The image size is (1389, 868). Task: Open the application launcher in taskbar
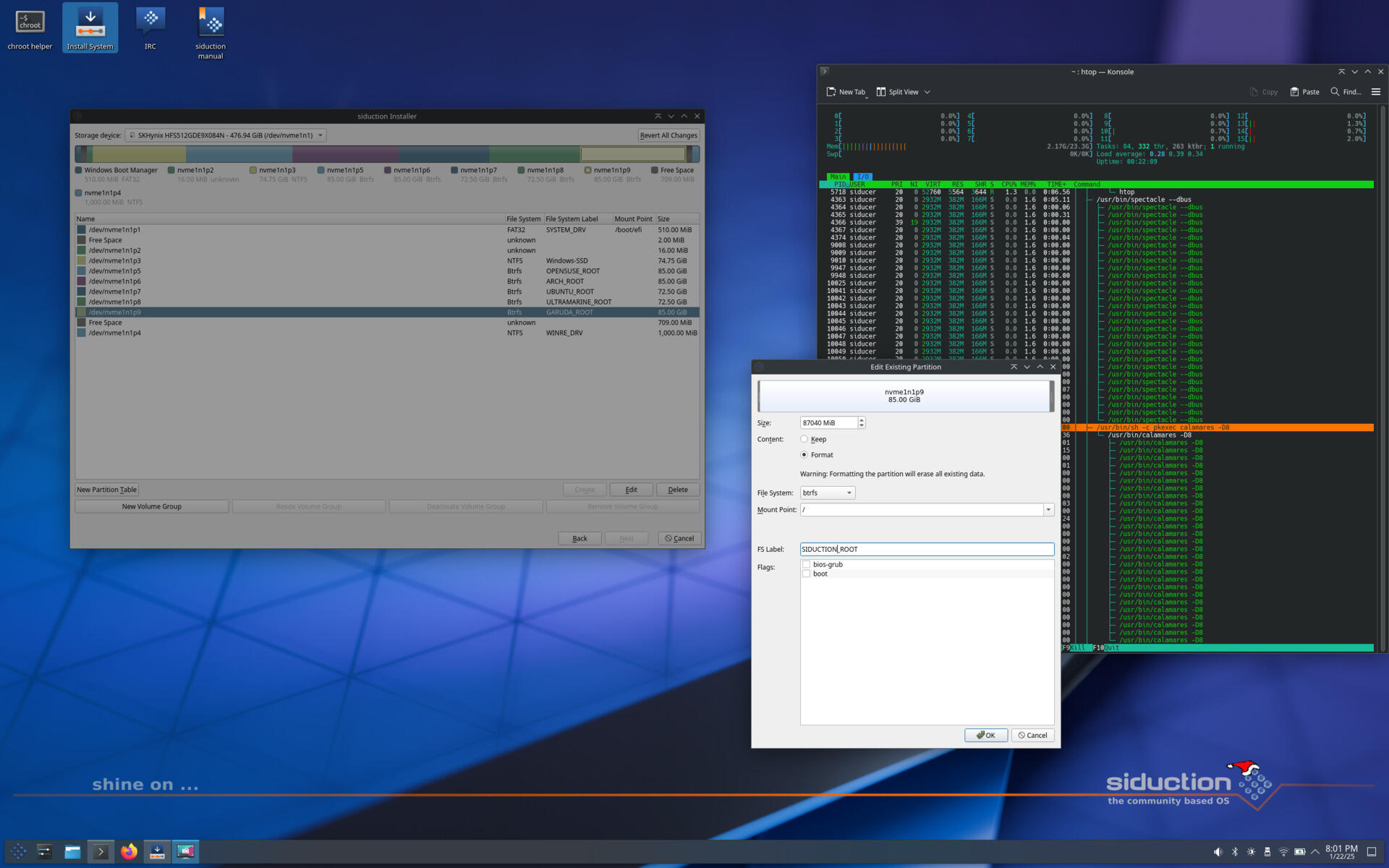coord(19,851)
